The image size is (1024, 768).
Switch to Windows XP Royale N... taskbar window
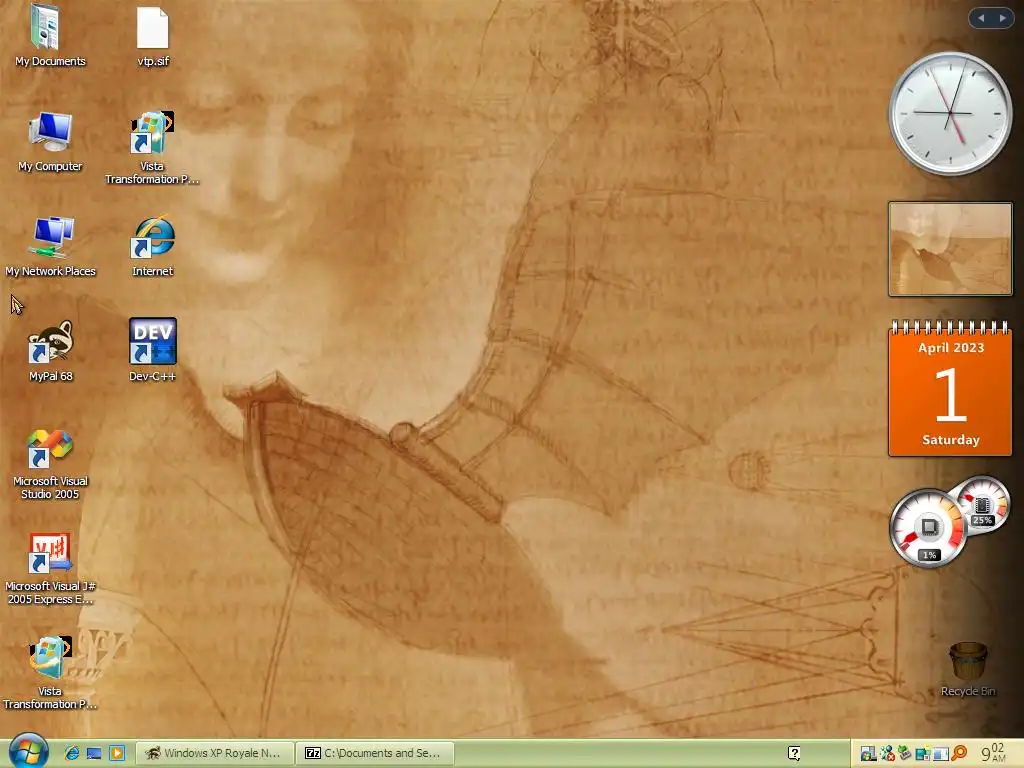tap(214, 753)
